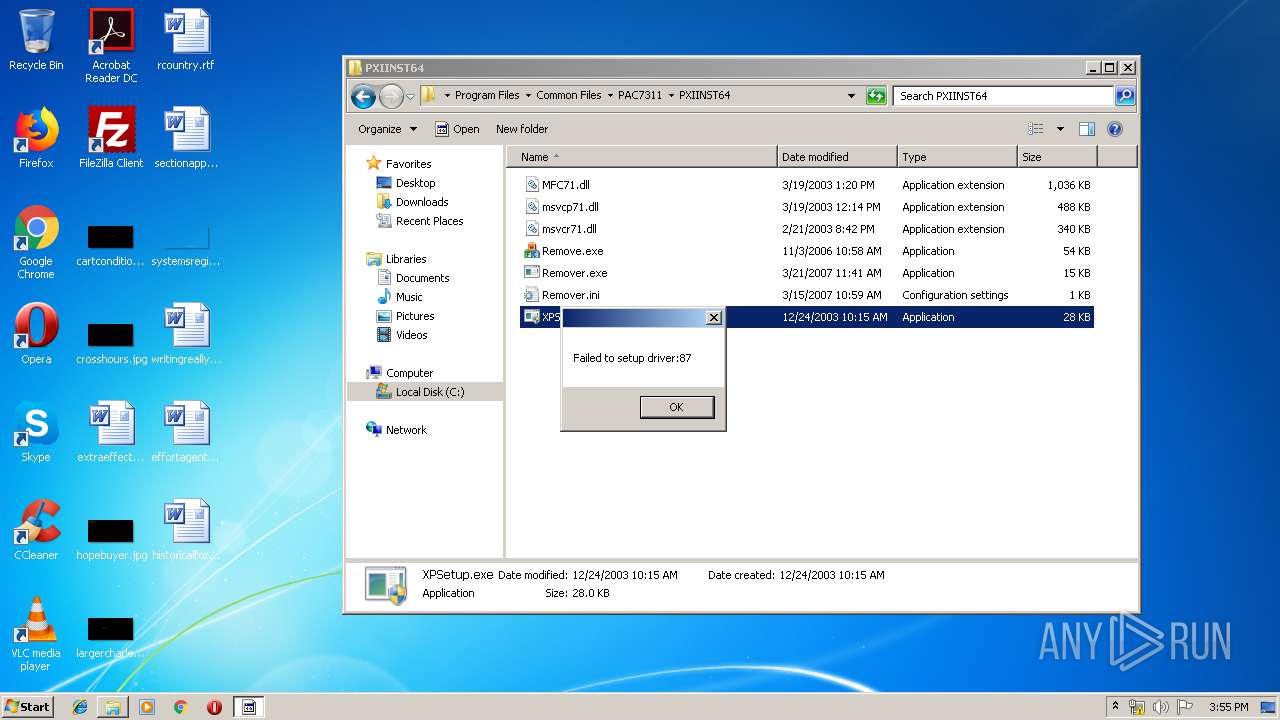Open Desktop under Favorites
The image size is (1280, 720).
point(415,183)
